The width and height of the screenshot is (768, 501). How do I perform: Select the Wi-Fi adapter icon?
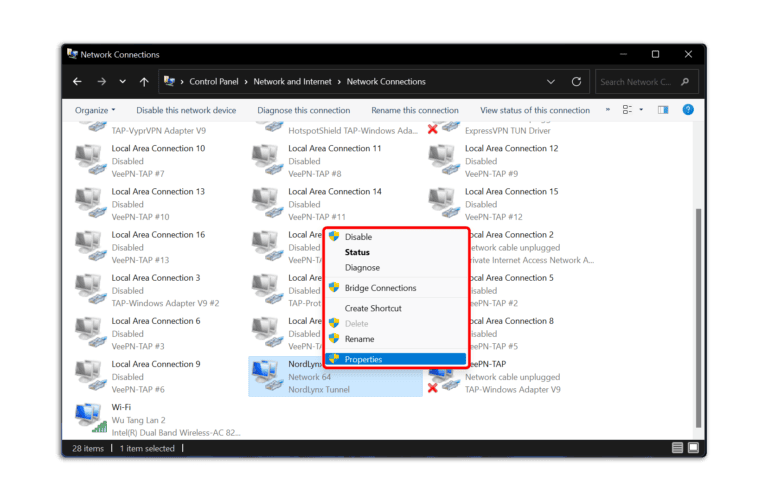tap(91, 418)
